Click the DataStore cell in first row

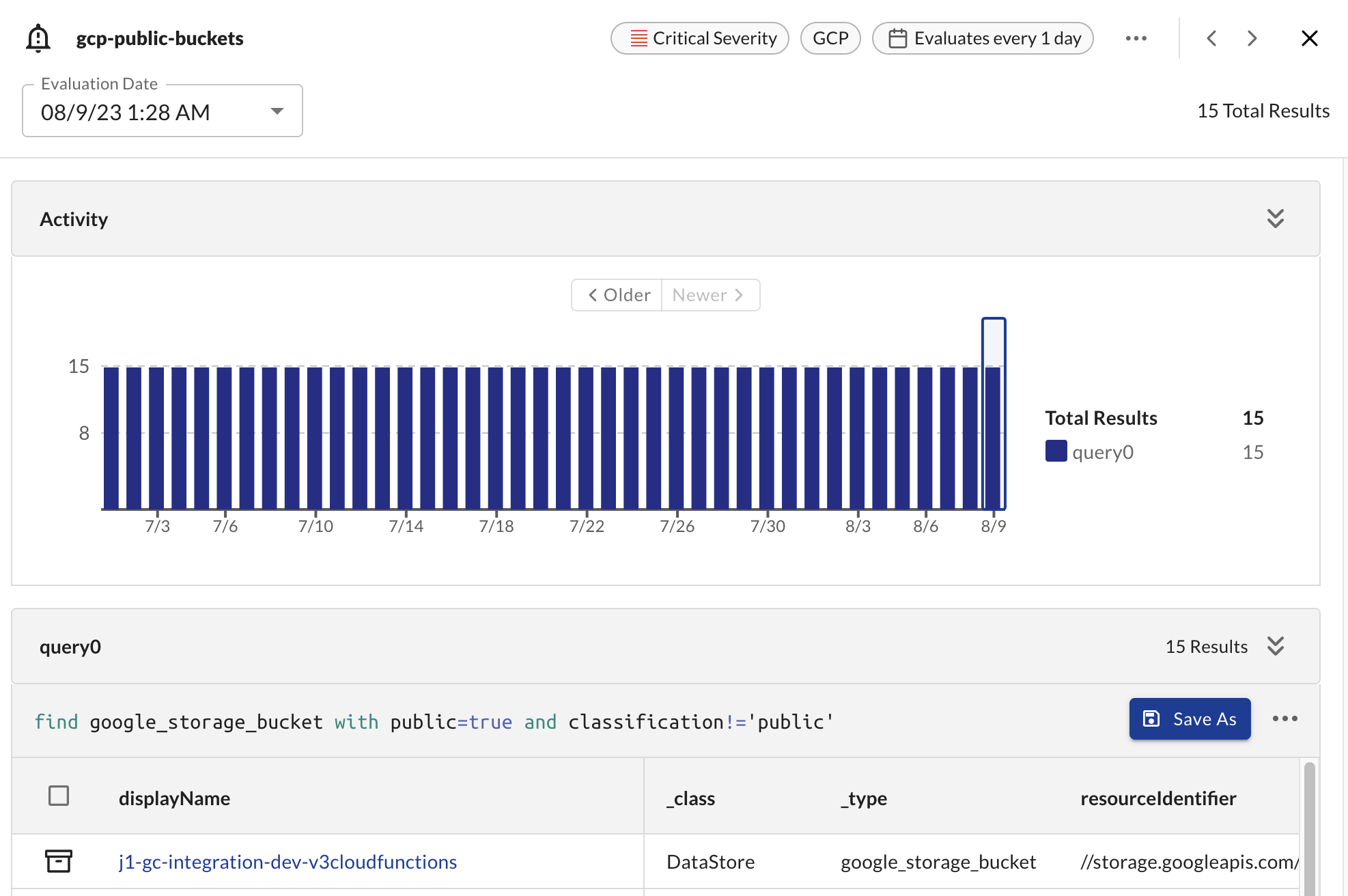click(710, 862)
